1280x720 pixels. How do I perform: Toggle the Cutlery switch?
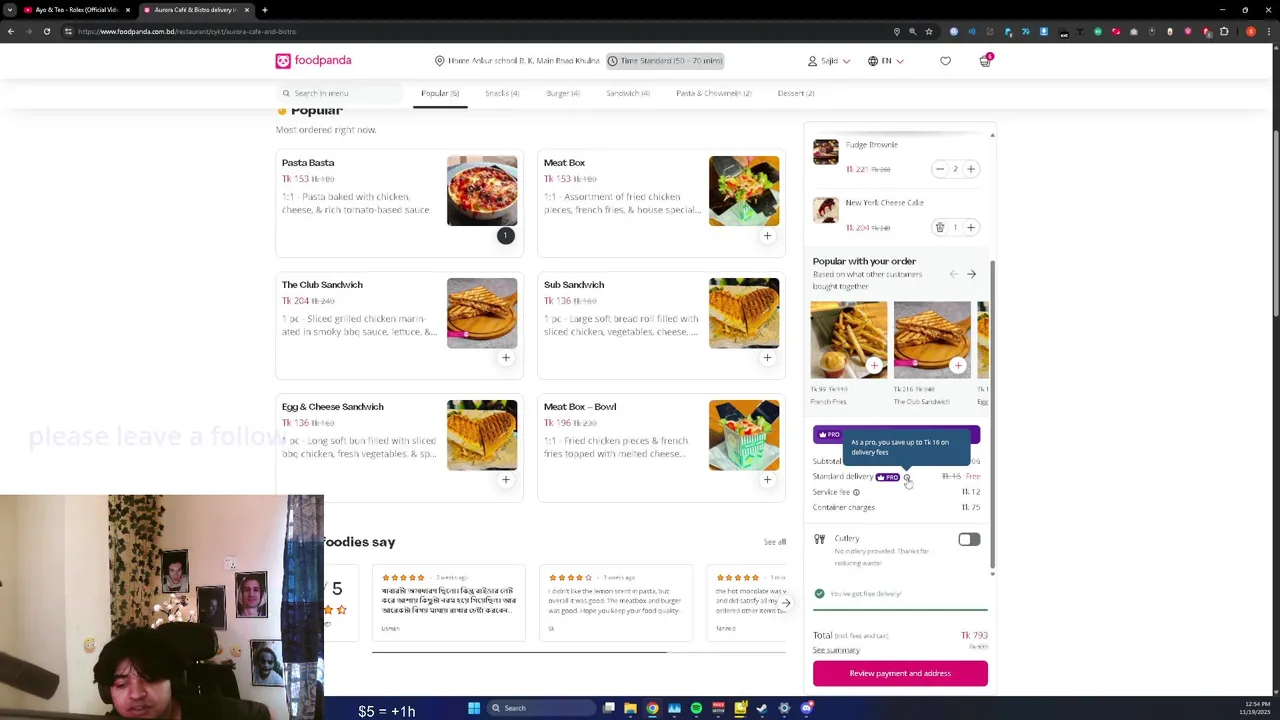[x=969, y=540]
